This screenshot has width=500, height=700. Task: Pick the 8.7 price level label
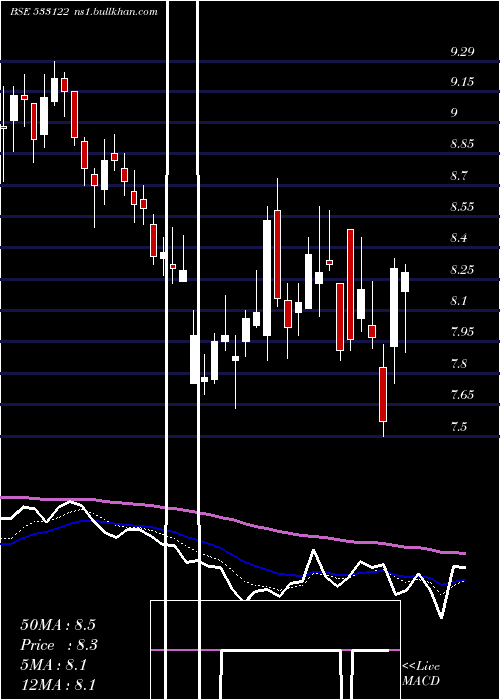tap(460, 175)
